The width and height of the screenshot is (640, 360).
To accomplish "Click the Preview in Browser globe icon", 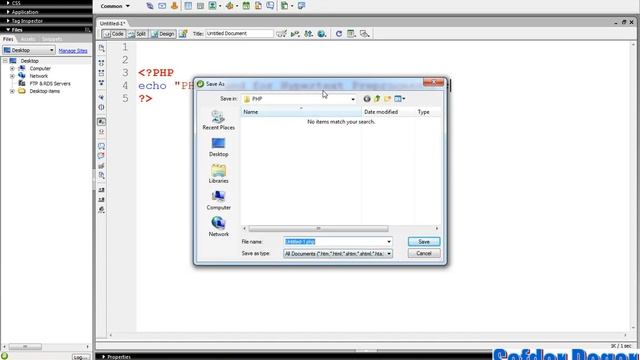I will (x=322, y=33).
